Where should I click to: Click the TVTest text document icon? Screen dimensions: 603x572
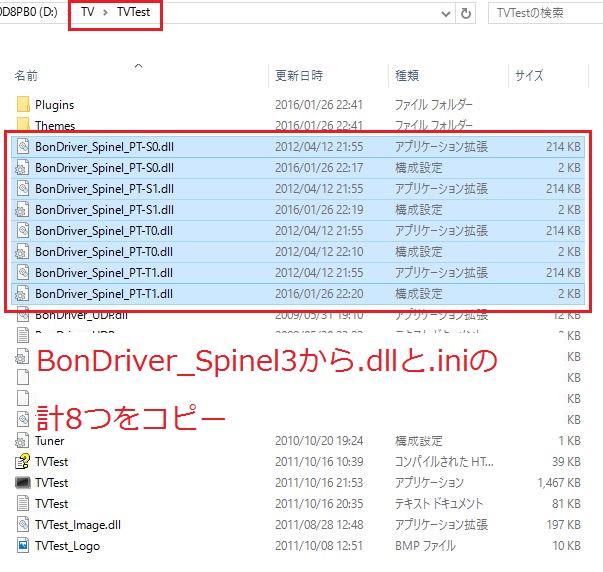pyautogui.click(x=23, y=503)
